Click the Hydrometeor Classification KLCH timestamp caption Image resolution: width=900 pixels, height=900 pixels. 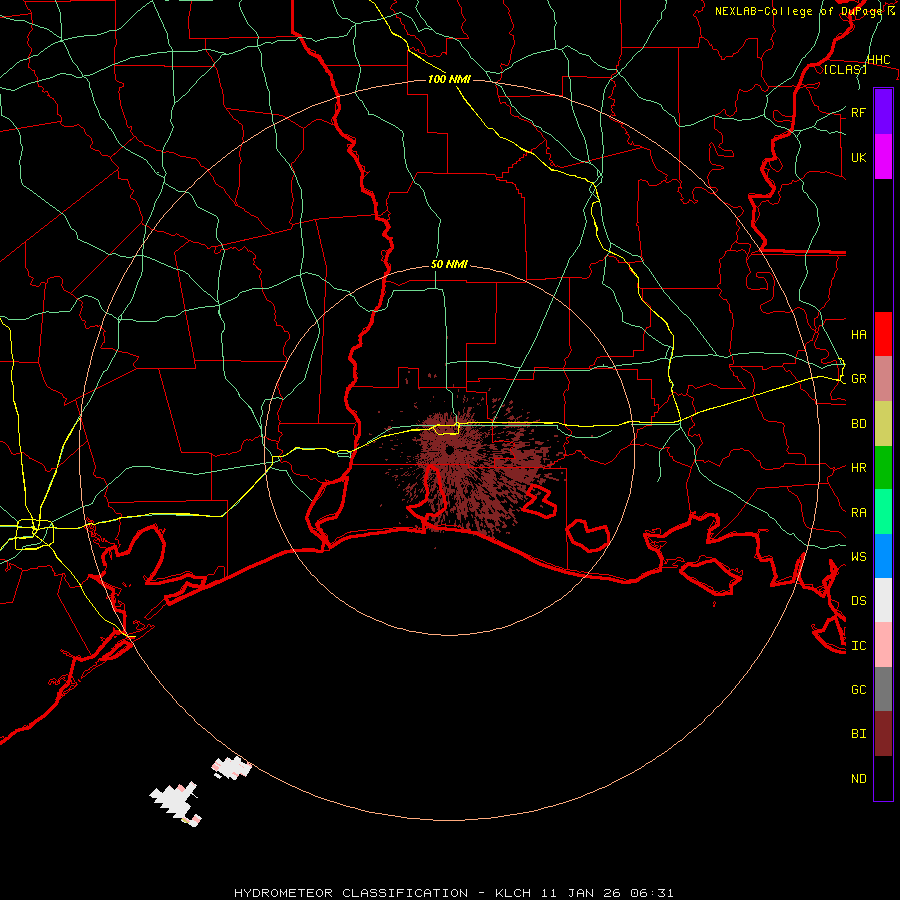pos(453,893)
